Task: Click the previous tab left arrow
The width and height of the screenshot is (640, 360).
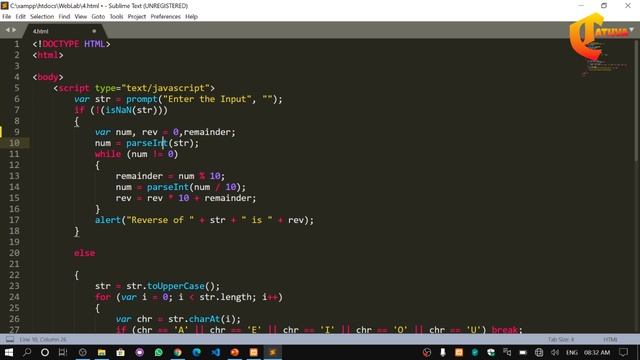Action: coord(7,30)
